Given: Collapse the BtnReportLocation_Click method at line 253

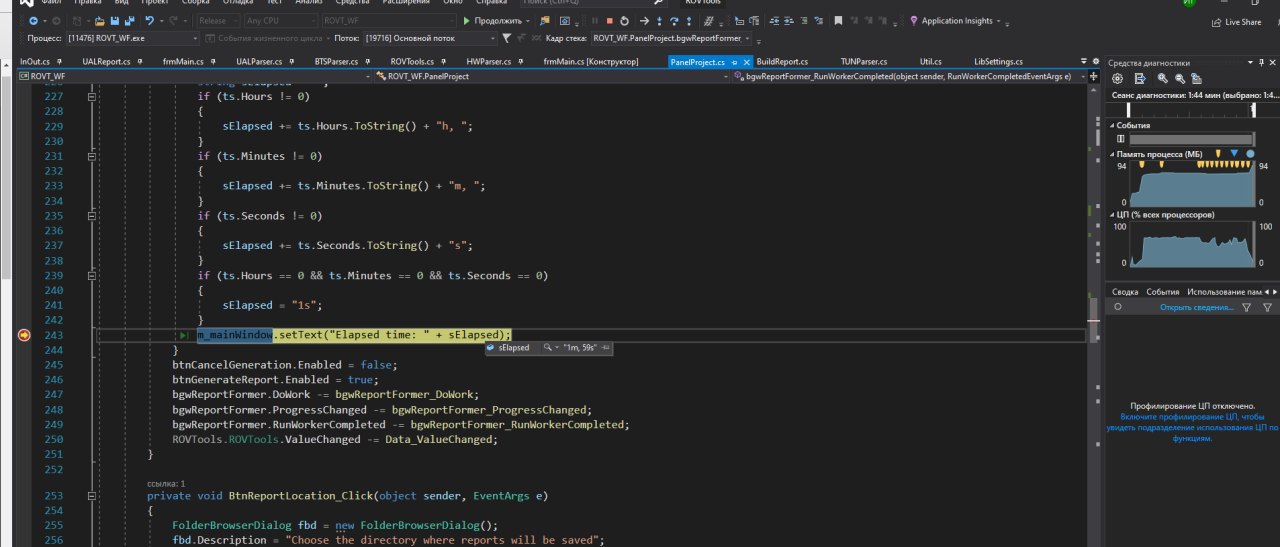Looking at the screenshot, I should tap(91, 496).
